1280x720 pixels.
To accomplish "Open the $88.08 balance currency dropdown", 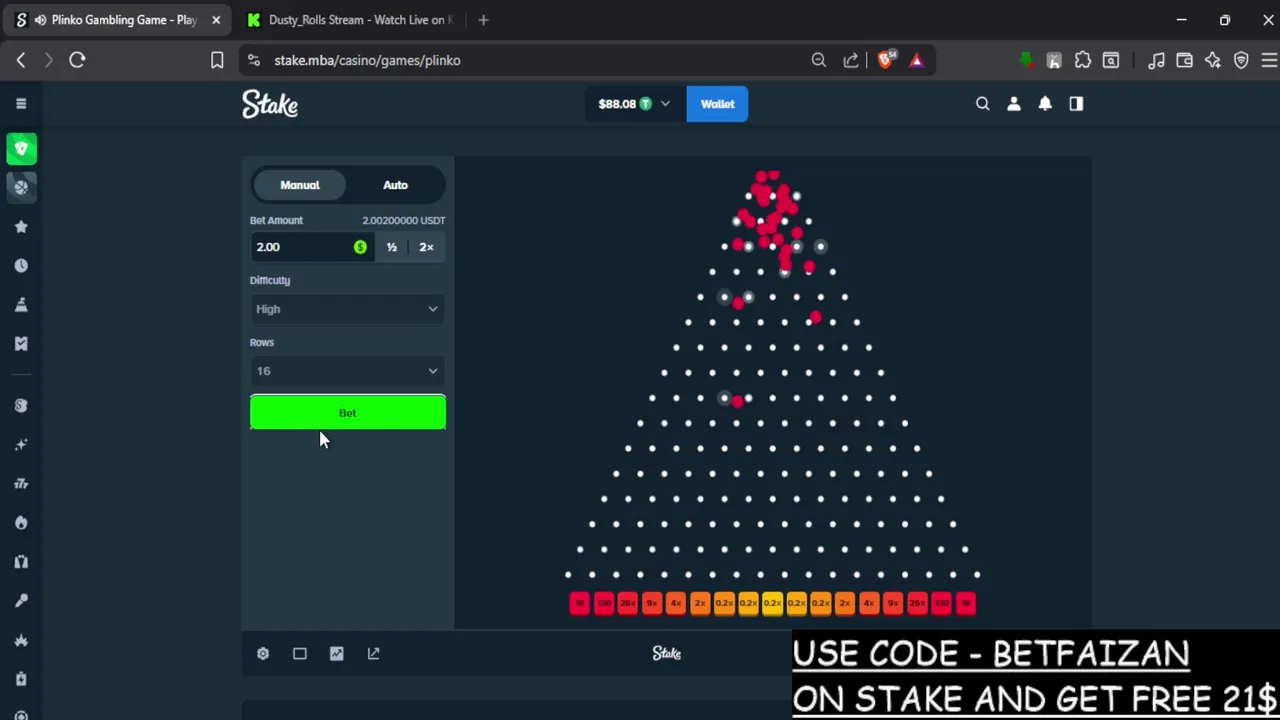I will (x=634, y=104).
